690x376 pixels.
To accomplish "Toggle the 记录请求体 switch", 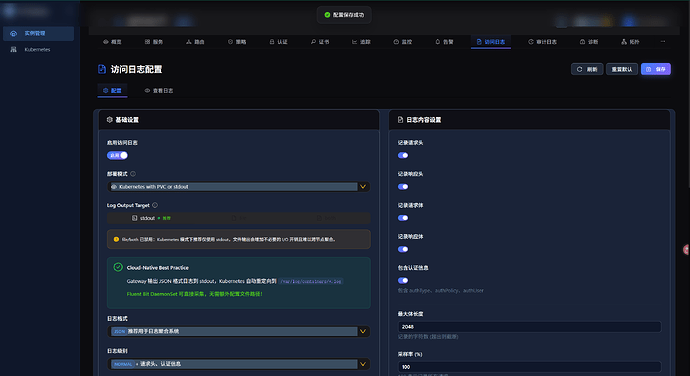I will 403,218.
